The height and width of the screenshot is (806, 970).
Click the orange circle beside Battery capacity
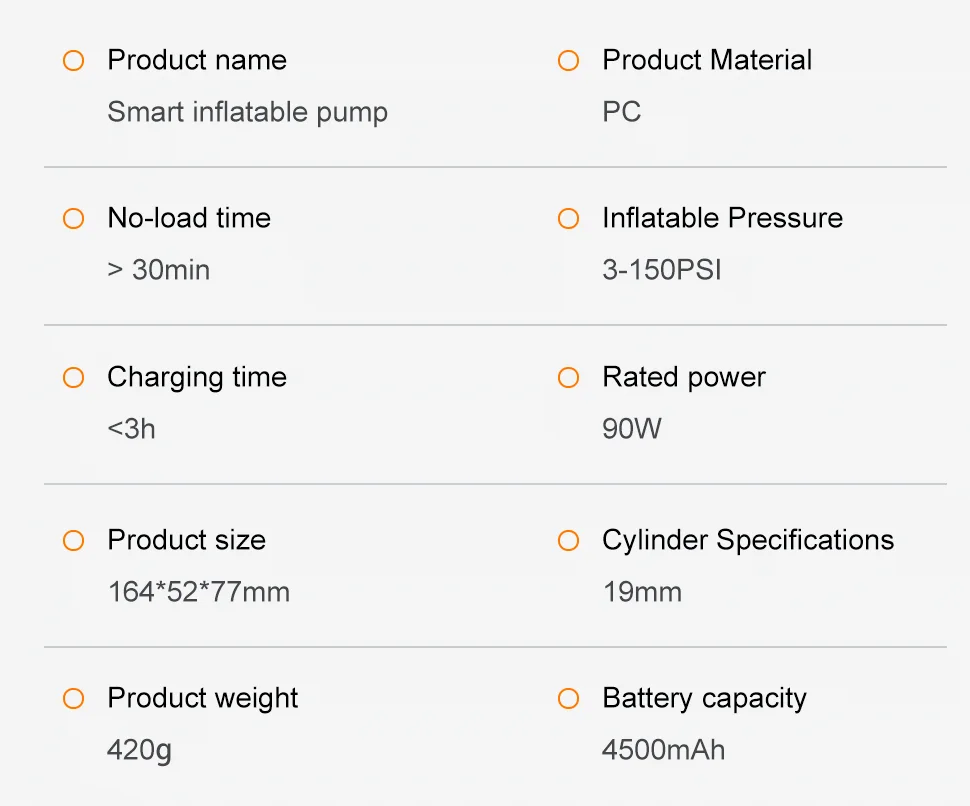click(568, 699)
